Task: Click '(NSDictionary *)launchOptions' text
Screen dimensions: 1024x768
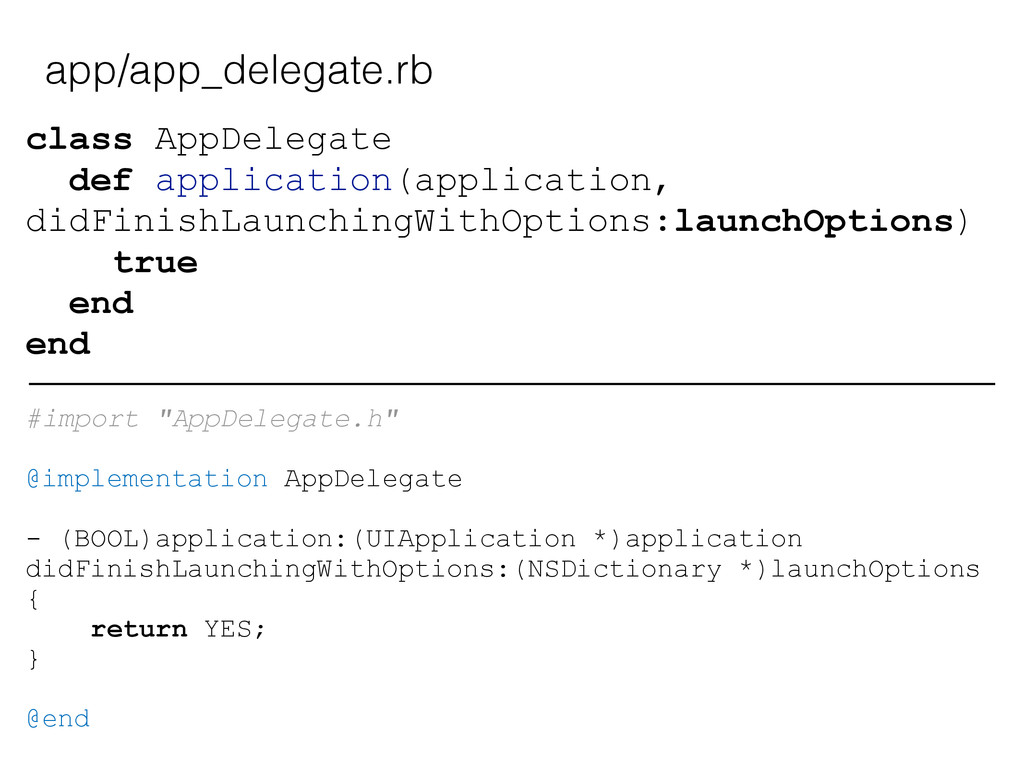Action: pos(746,569)
